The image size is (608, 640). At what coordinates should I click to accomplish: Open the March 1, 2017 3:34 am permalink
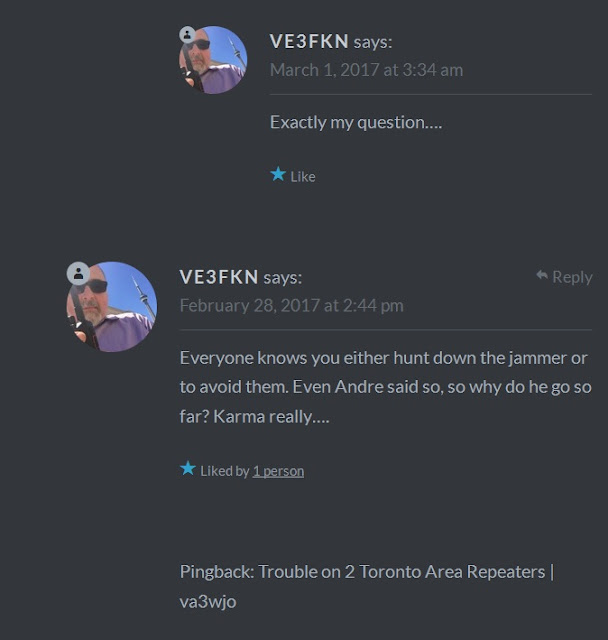click(x=366, y=70)
